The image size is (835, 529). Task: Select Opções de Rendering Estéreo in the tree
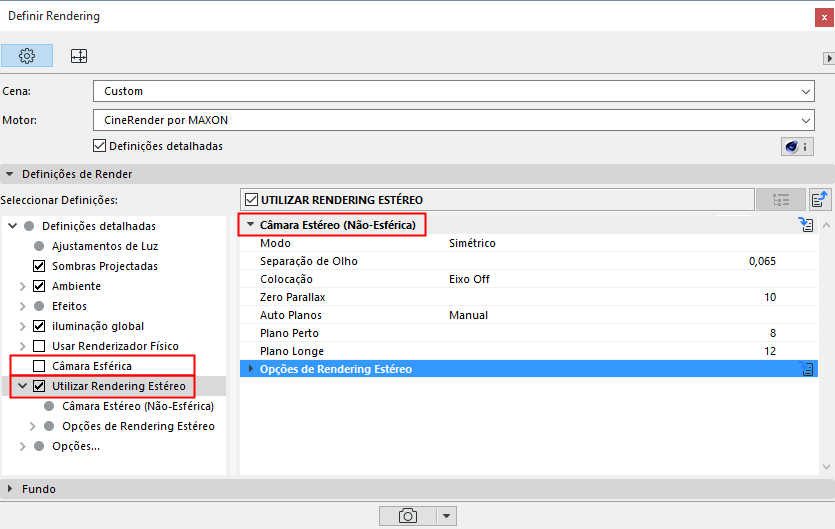click(138, 426)
